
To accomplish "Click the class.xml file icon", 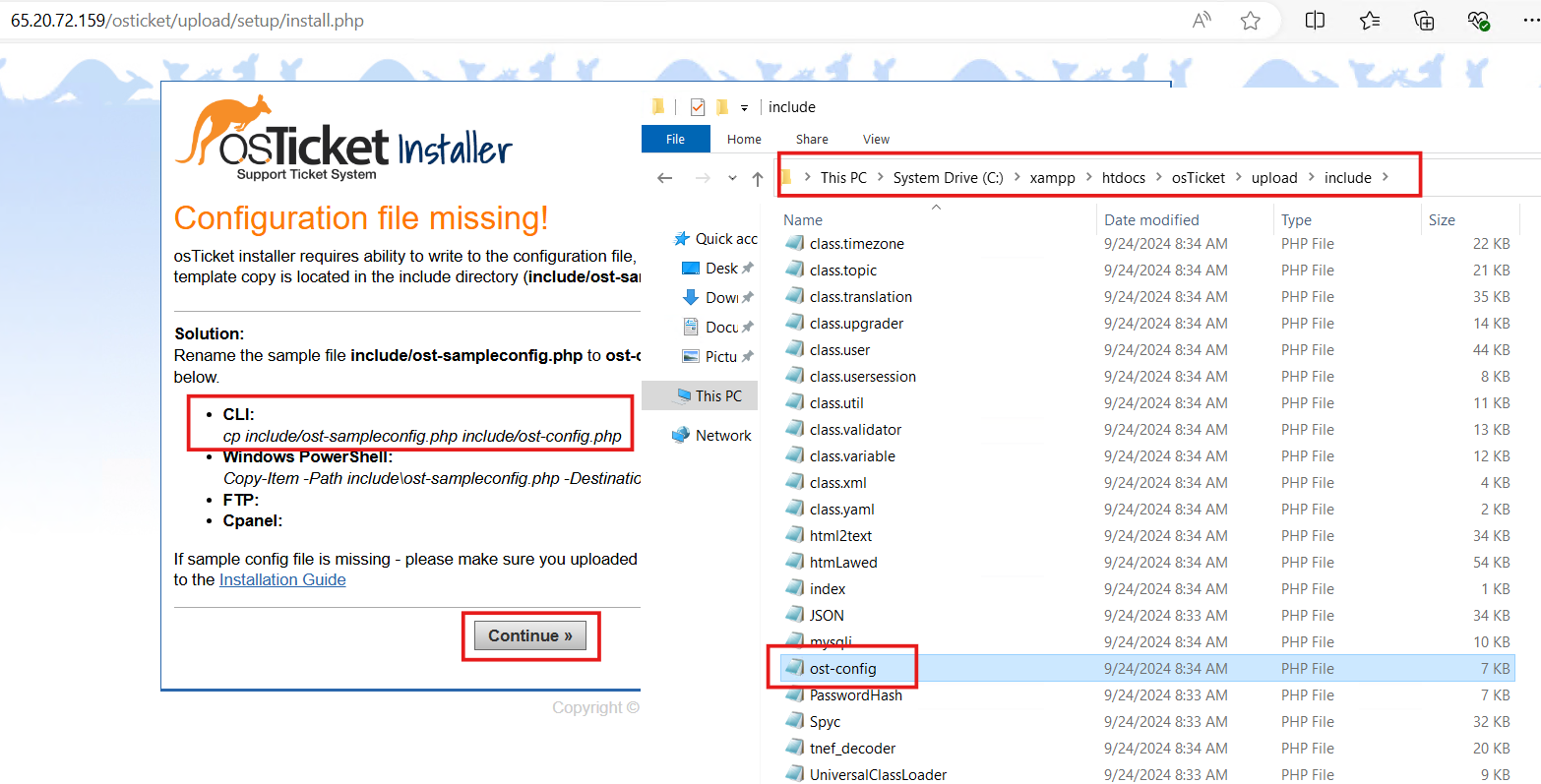I will click(x=795, y=481).
